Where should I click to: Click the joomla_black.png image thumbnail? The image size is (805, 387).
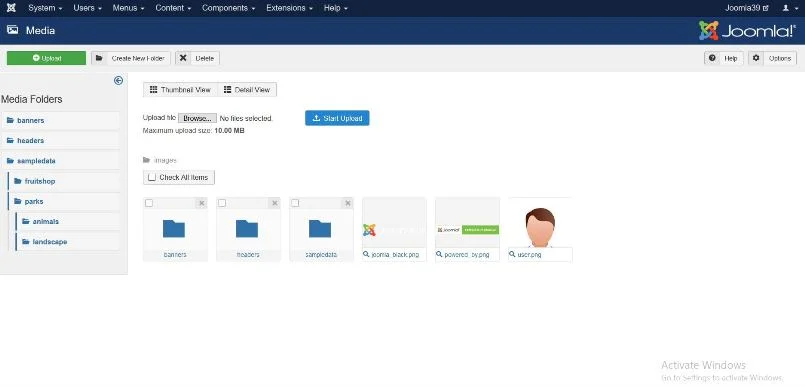point(394,223)
